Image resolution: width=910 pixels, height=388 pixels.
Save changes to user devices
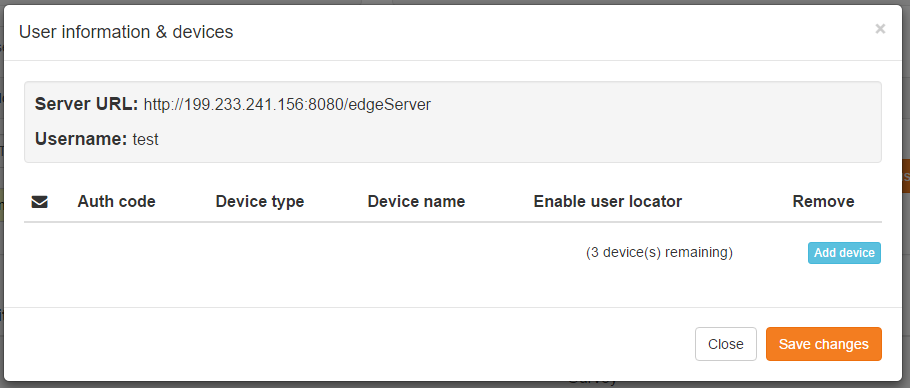[x=824, y=344]
